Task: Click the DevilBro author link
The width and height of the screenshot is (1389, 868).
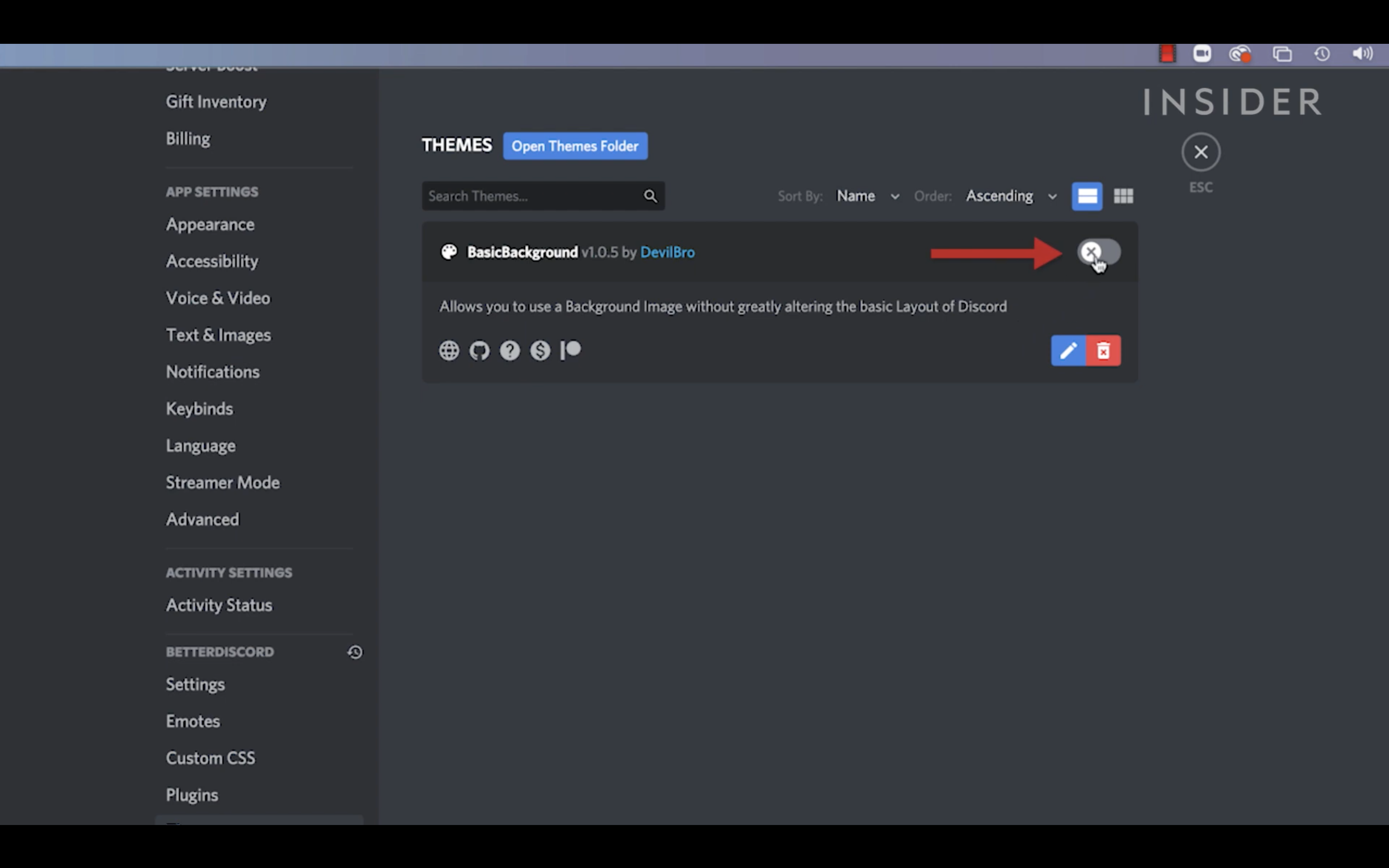Action: pyautogui.click(x=666, y=252)
